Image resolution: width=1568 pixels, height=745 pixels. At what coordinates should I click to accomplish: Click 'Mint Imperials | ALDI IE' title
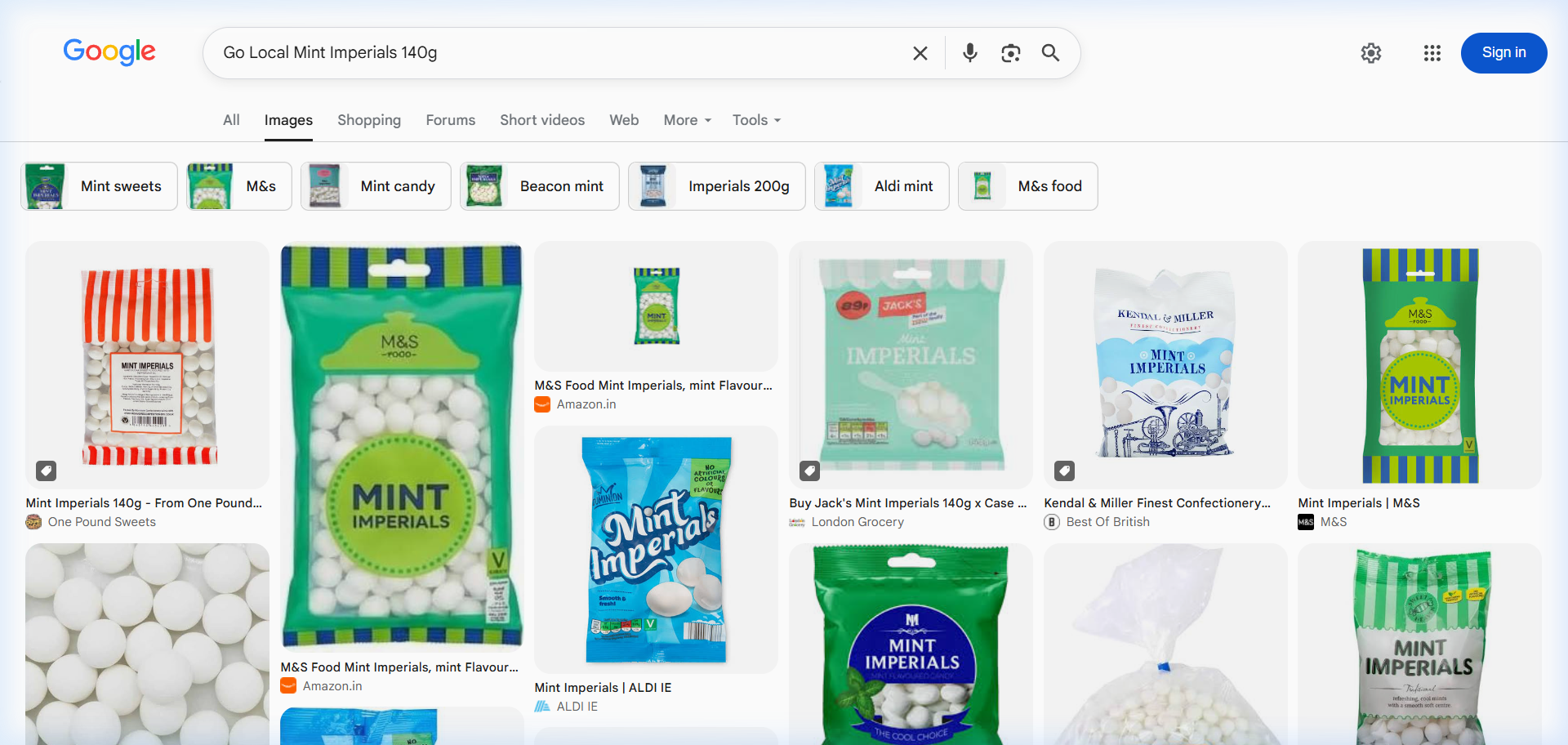click(603, 688)
